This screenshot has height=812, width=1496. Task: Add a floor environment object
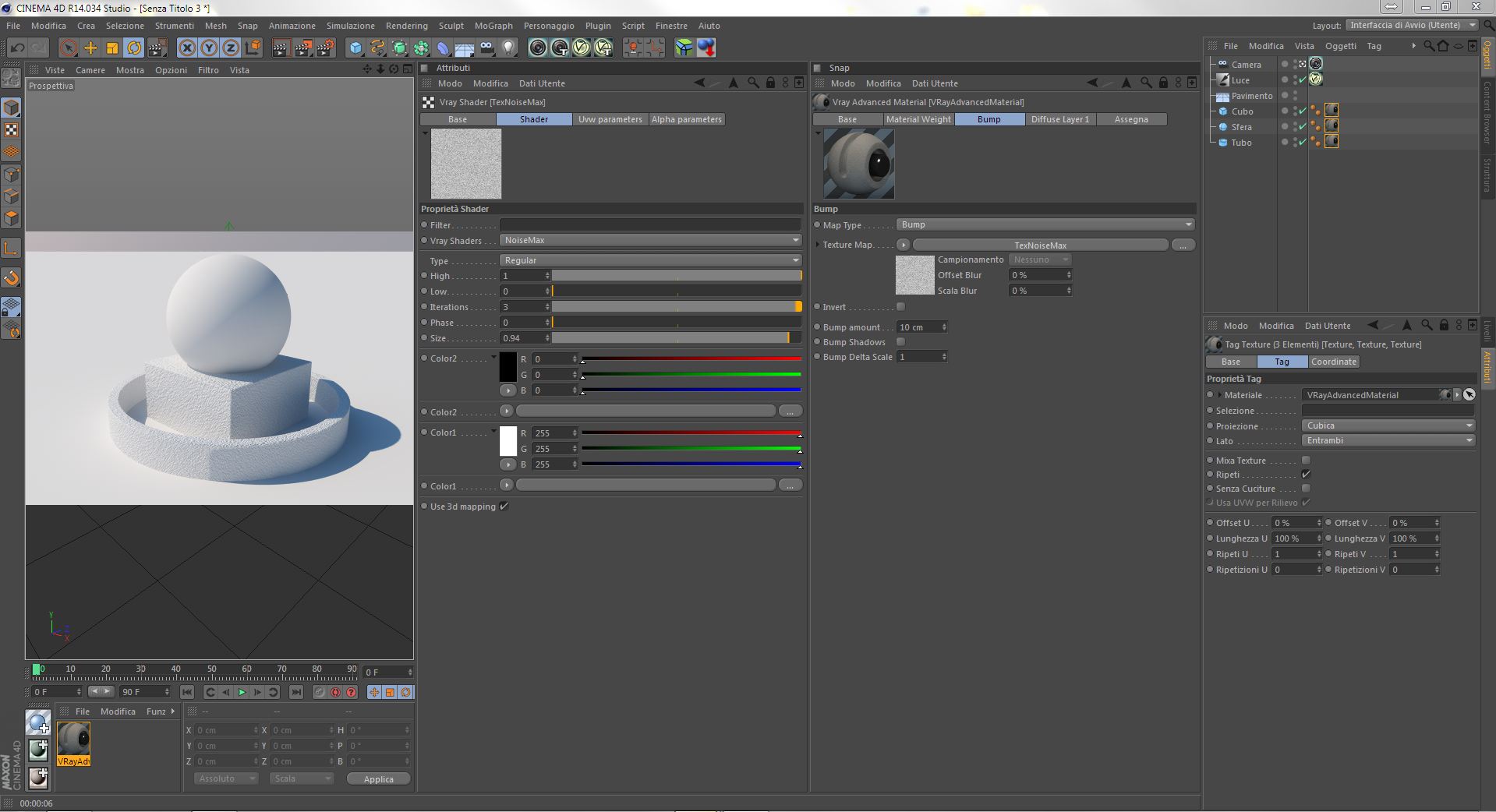465,48
